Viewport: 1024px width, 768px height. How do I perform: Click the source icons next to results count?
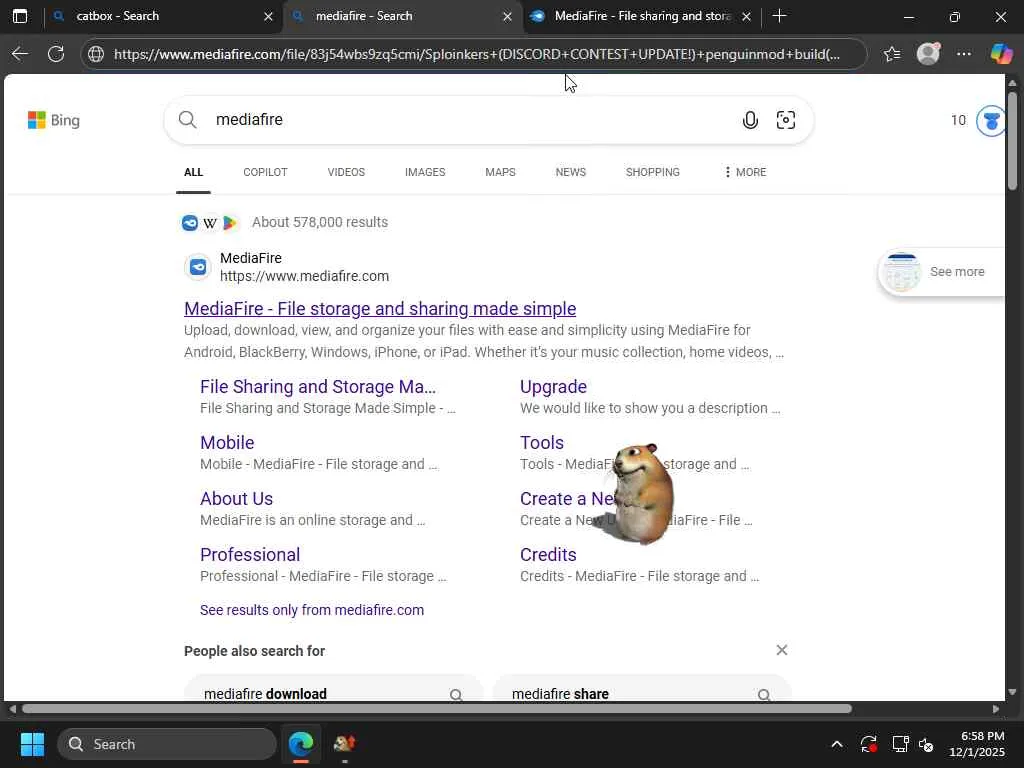(210, 223)
